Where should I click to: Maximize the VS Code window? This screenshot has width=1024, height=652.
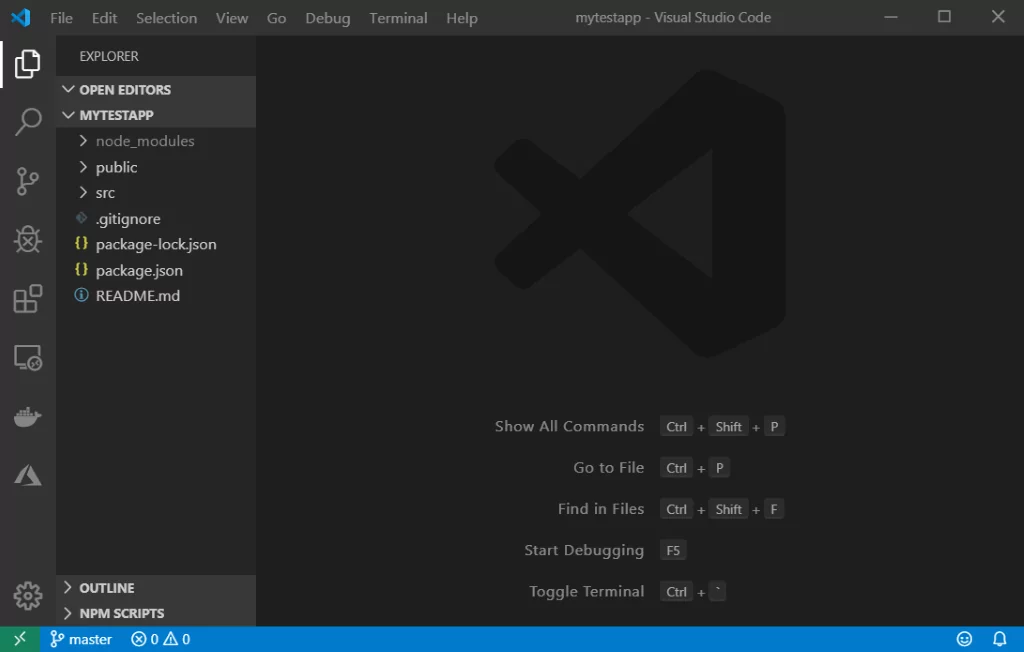pos(944,18)
